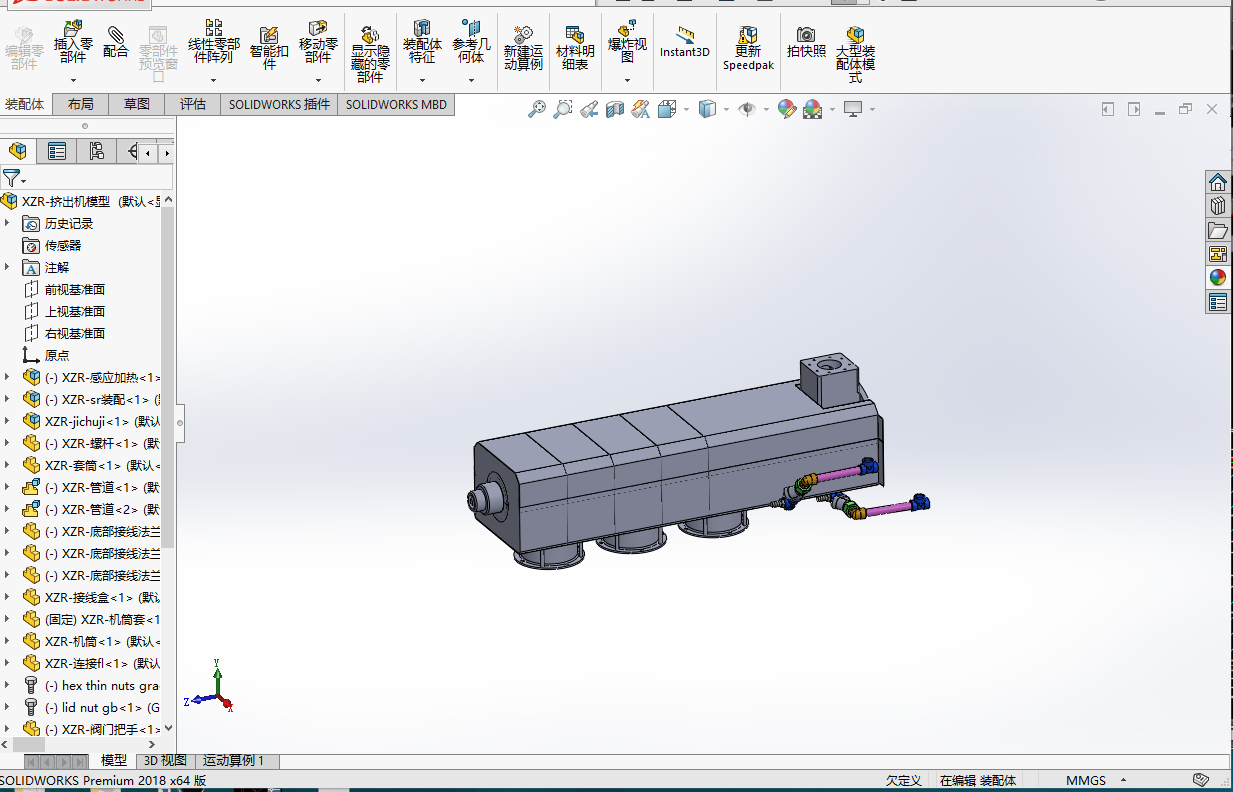Open the SOLIDWORKS 插件 tab
This screenshot has height=792, width=1233.
click(279, 104)
